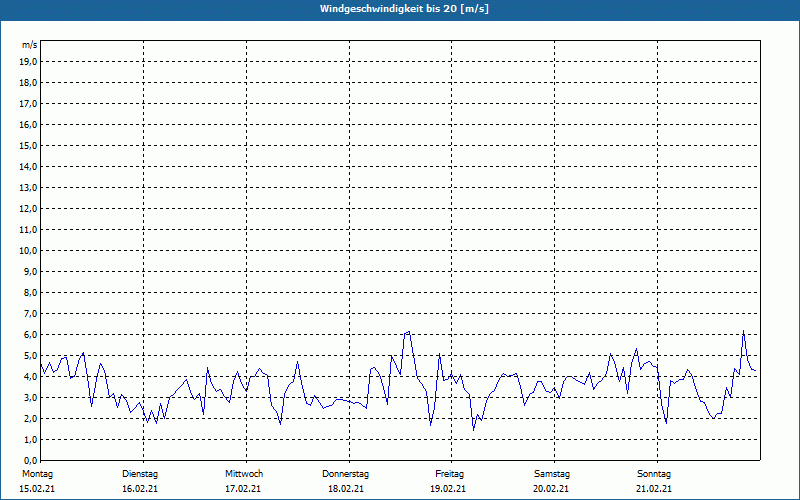The width and height of the screenshot is (800, 500).
Task: Click the 0,0 y-axis label
Action: click(x=30, y=460)
